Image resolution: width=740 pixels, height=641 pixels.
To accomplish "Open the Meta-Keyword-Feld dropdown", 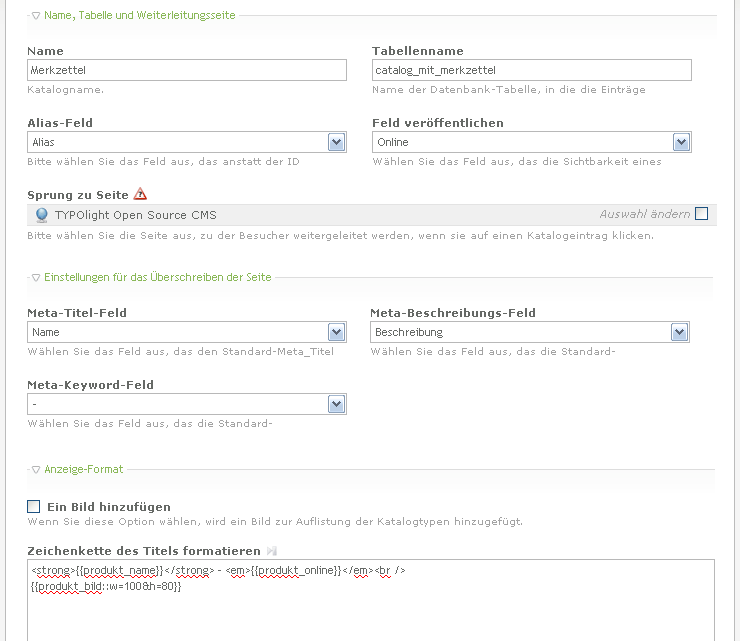I will tap(336, 404).
